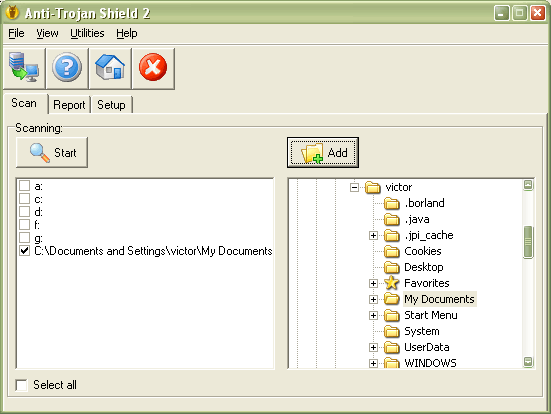Uncheck the My Documents path checkbox

[24, 251]
